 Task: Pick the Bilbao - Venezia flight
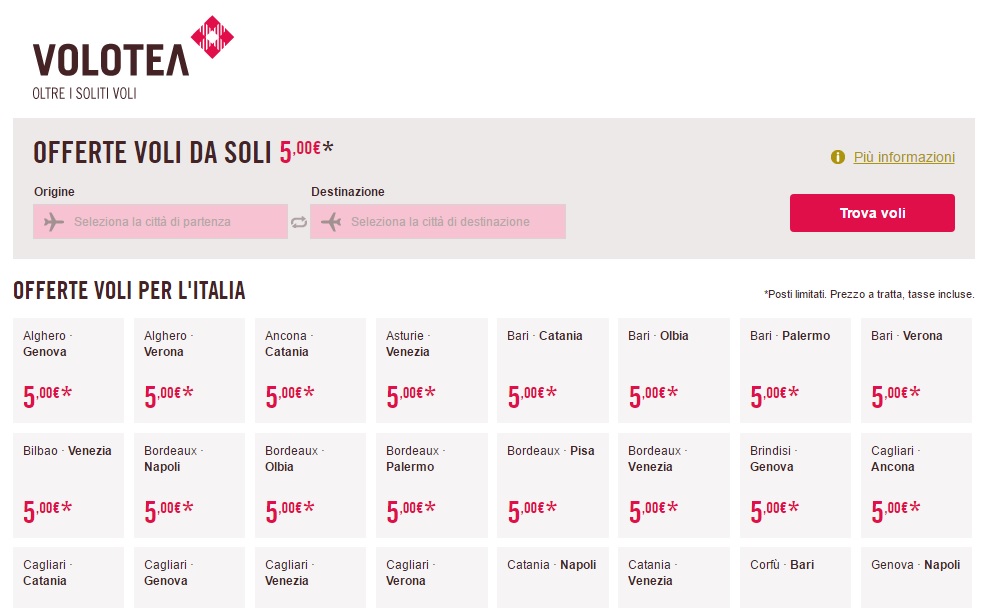click(69, 485)
